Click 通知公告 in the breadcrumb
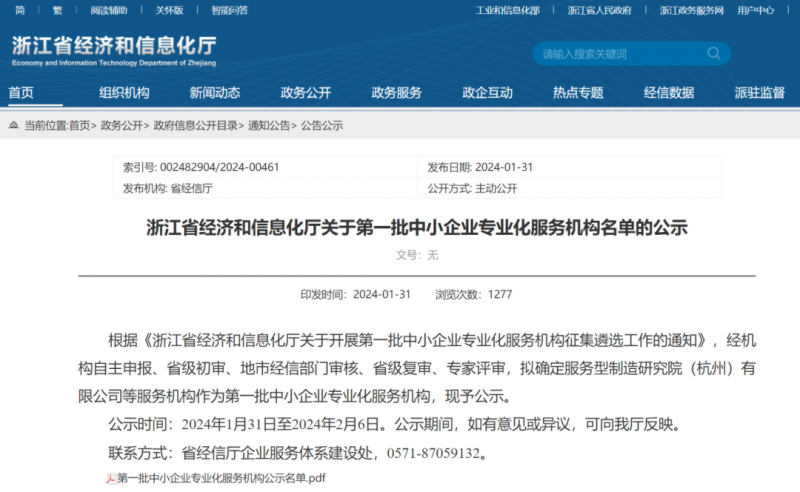 click(269, 126)
